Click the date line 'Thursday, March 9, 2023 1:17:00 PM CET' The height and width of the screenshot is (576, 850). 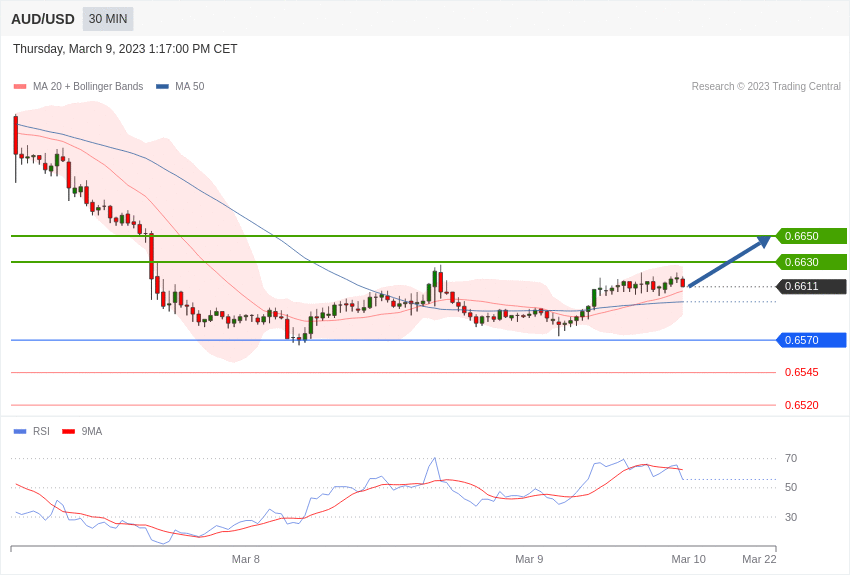point(125,49)
